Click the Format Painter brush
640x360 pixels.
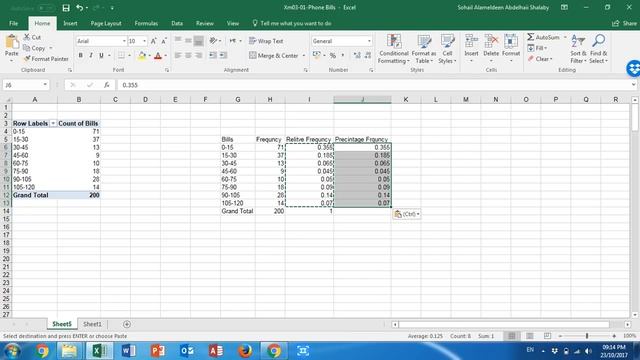coord(27,59)
